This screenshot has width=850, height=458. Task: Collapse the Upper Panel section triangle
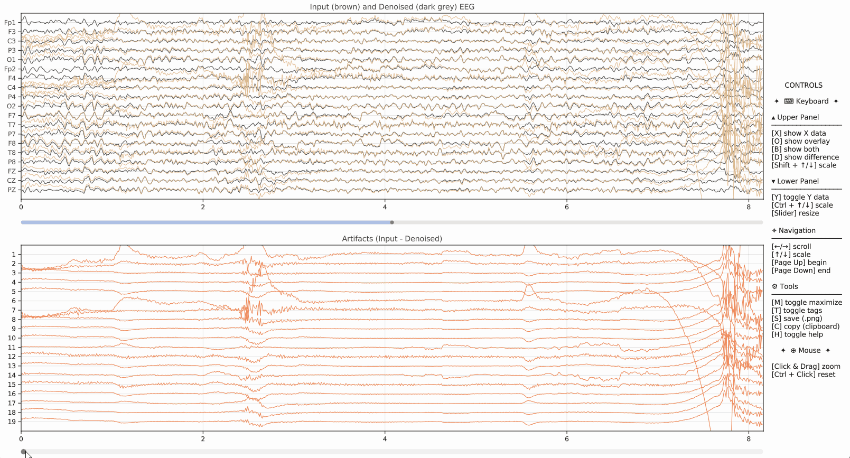coord(774,117)
